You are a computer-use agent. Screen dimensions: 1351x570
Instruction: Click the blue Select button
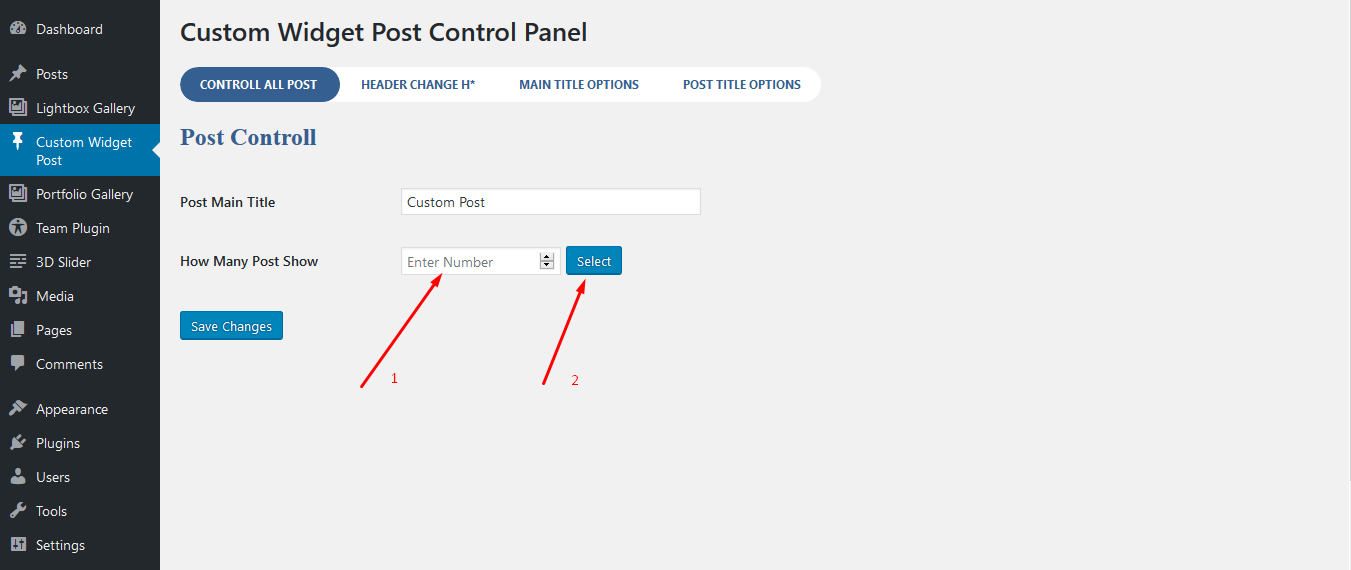tap(594, 261)
